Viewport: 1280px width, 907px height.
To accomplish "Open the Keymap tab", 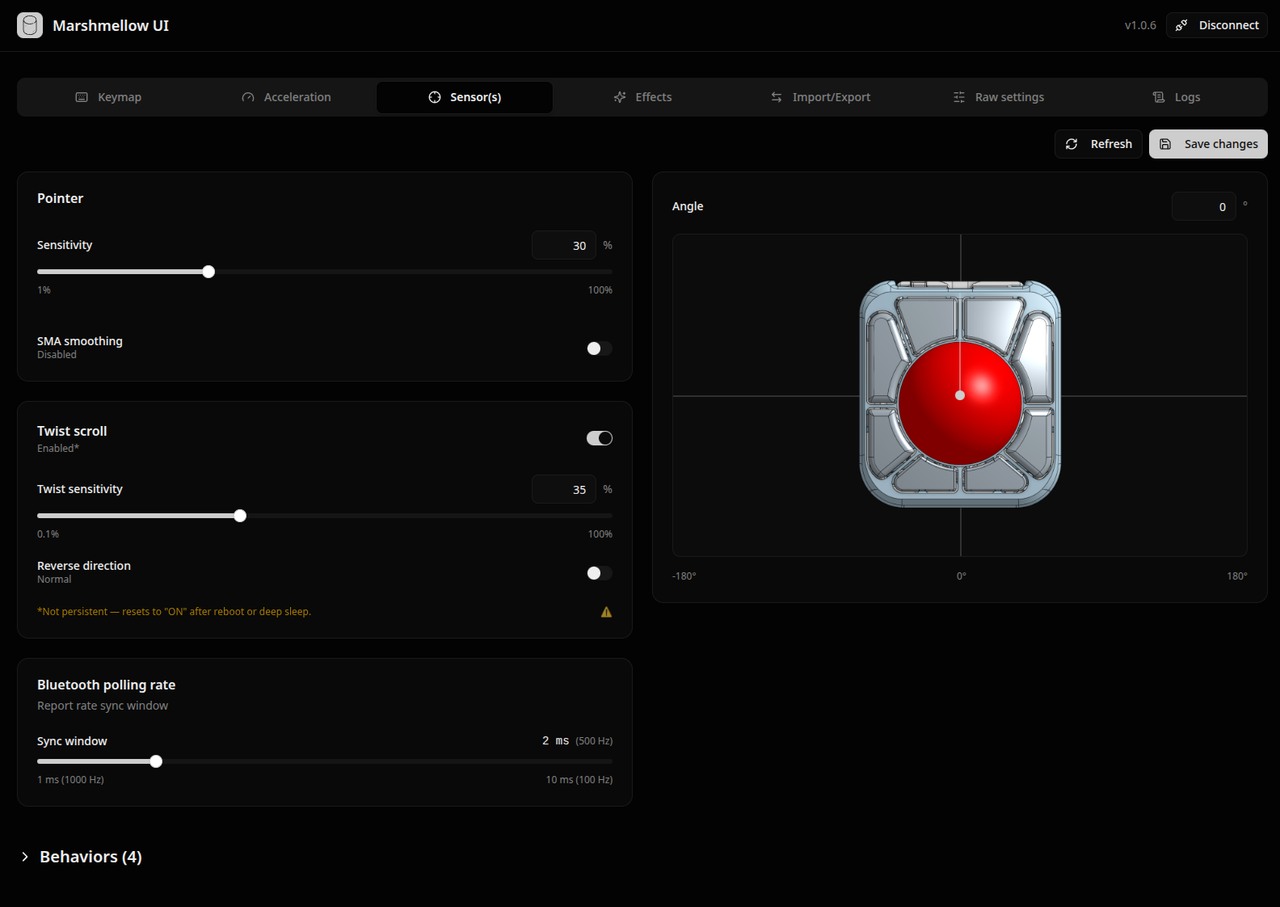I will click(x=108, y=97).
